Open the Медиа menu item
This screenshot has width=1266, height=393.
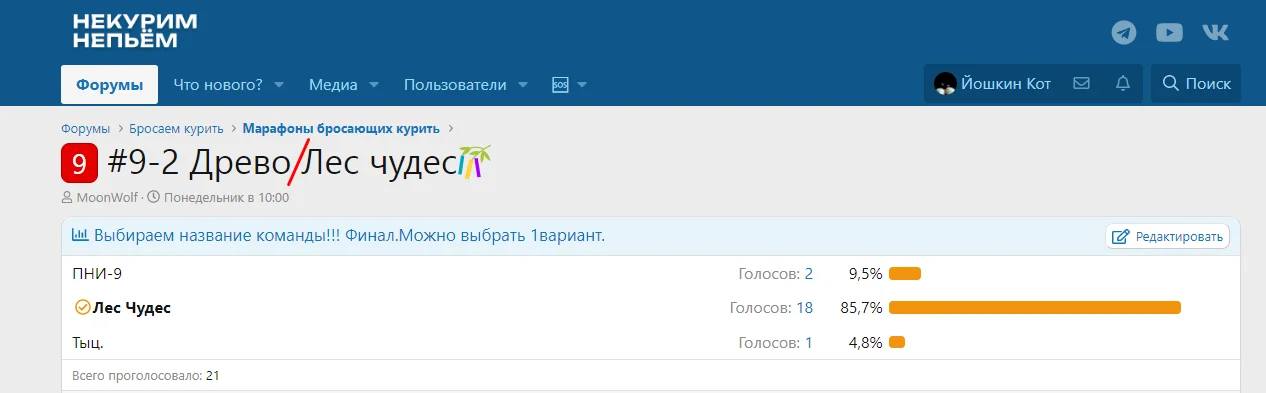pyautogui.click(x=333, y=85)
